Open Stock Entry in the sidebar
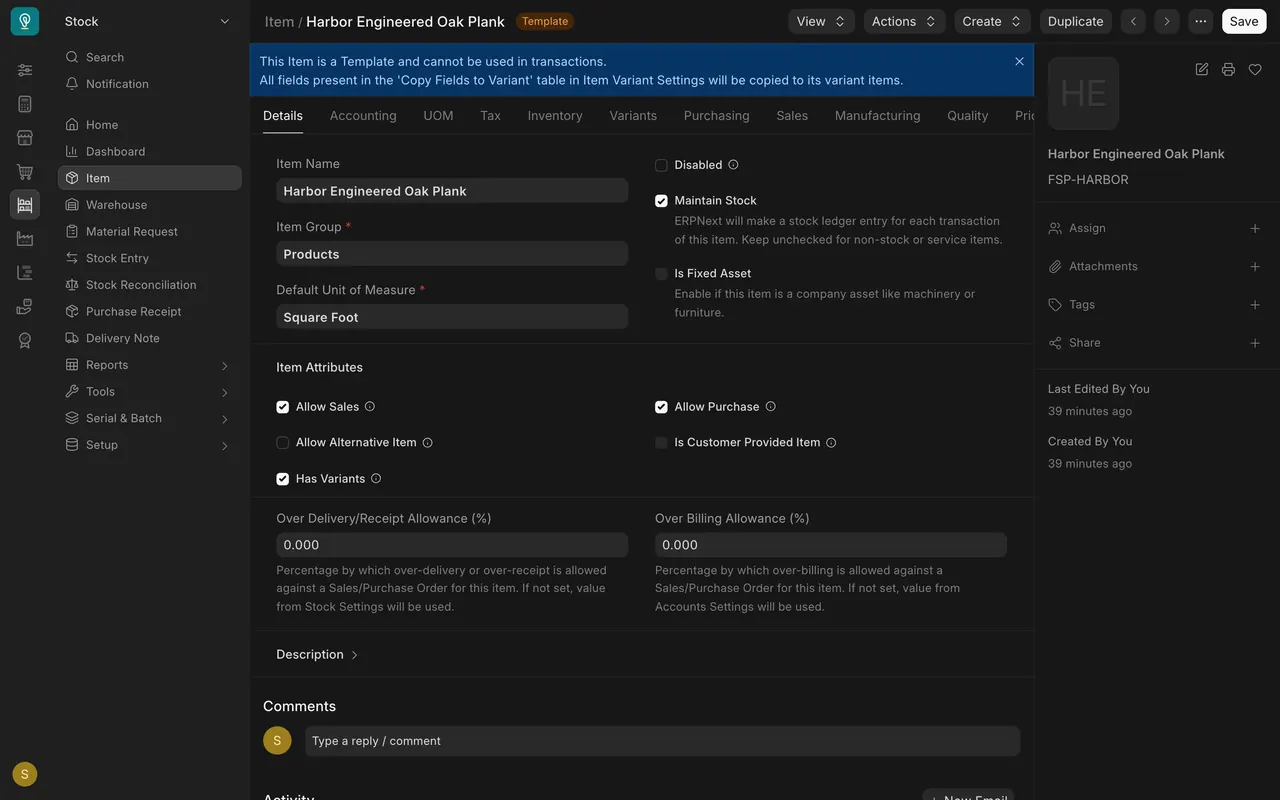Screen dimensions: 1280x800 coord(149,258)
